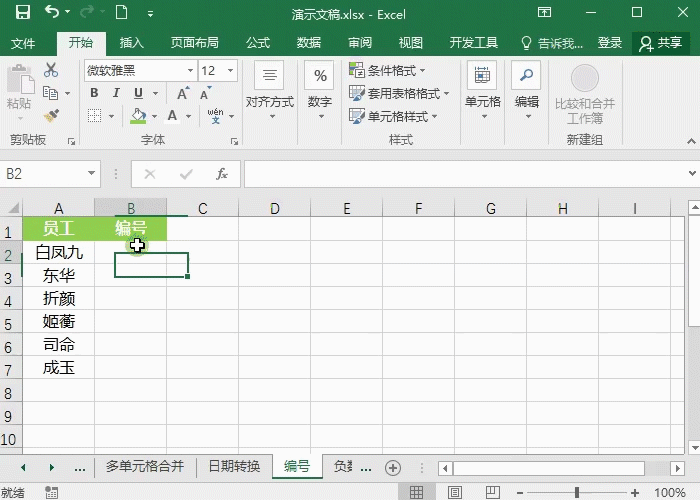Image resolution: width=700 pixels, height=500 pixels.
Task: Open the font size 12 dropdown
Action: [x=230, y=71]
